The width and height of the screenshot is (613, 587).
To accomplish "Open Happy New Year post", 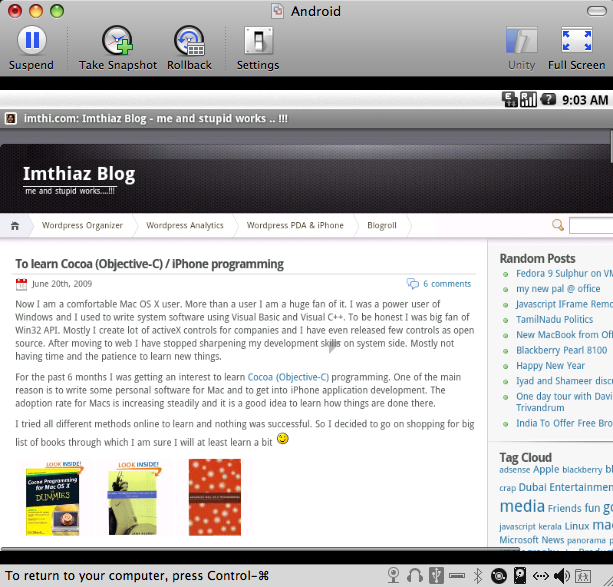I will (x=550, y=366).
